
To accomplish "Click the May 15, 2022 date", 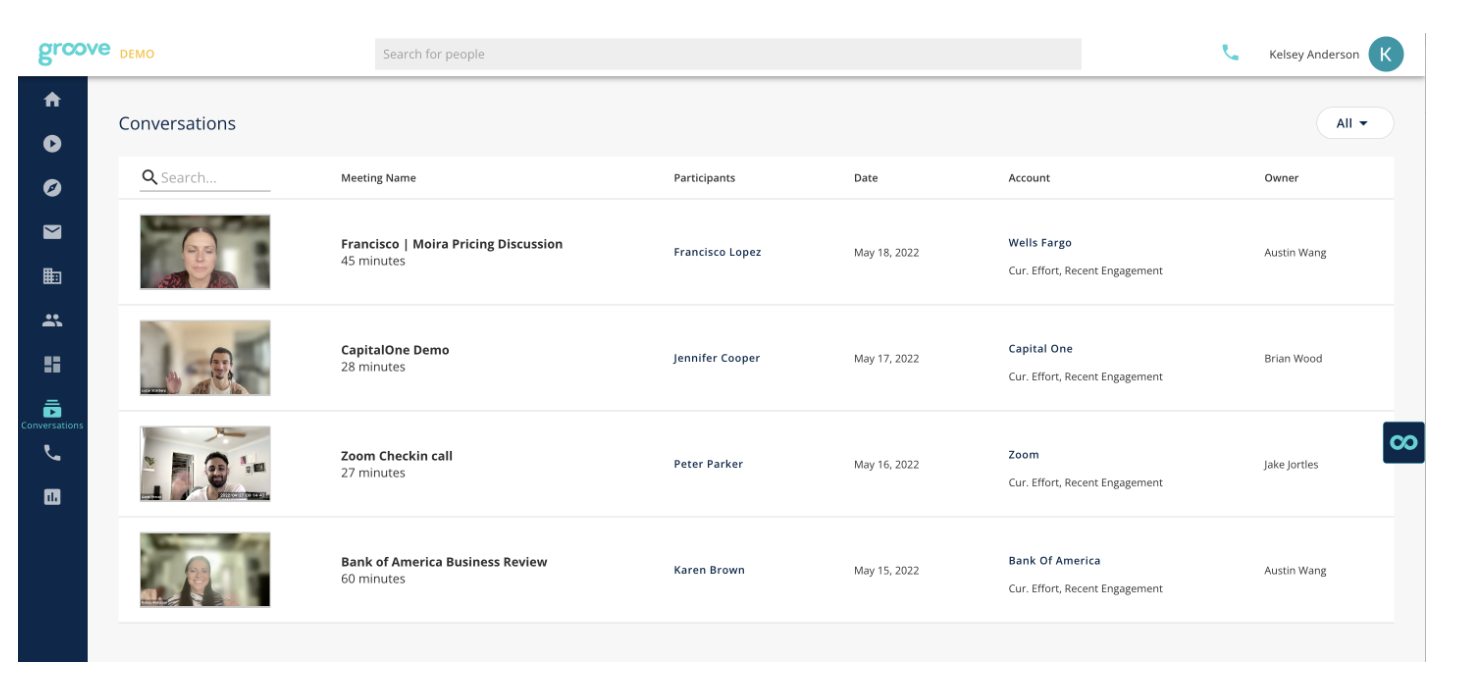I will point(886,571).
